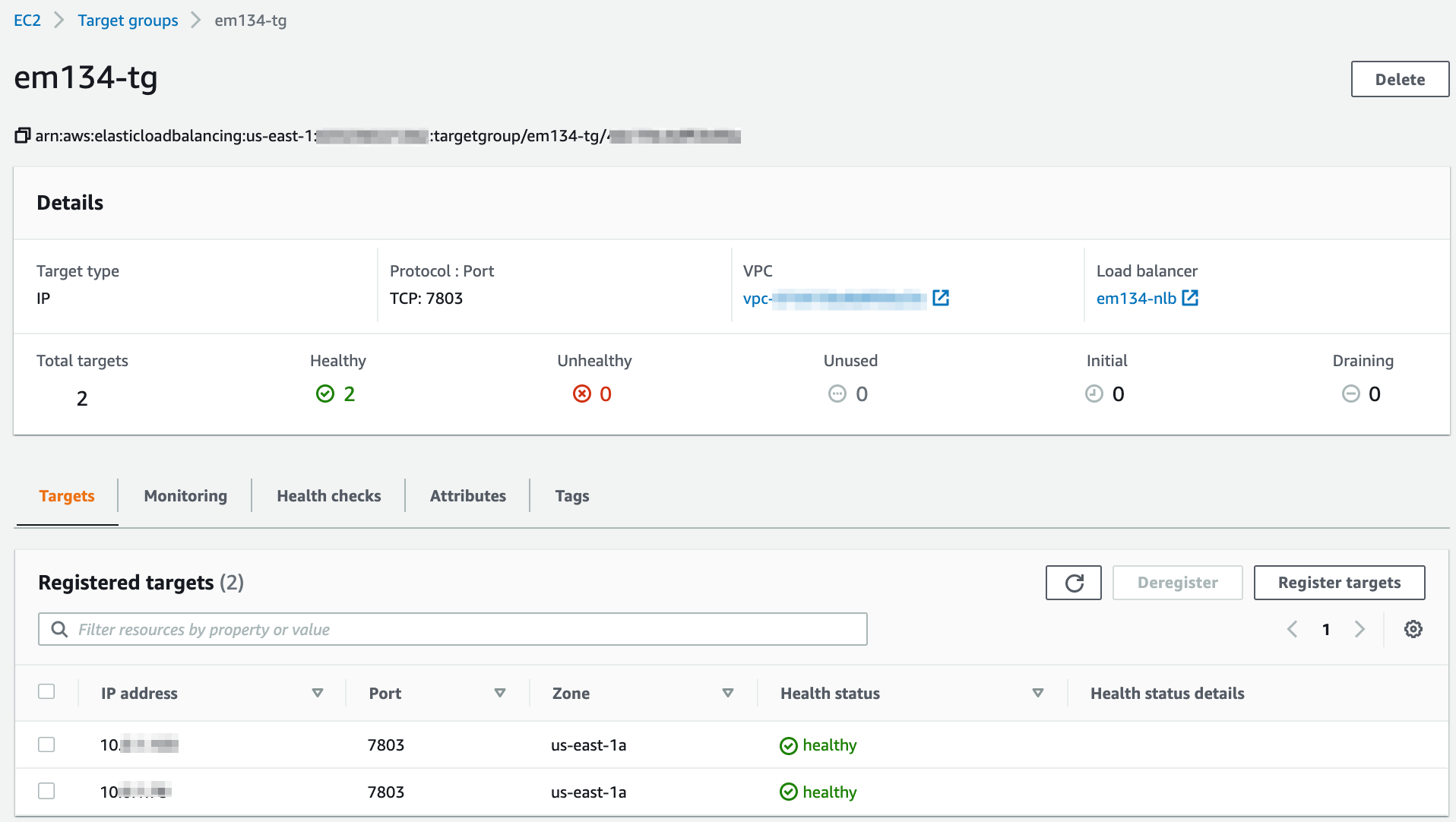Check the first target row checkbox

click(46, 745)
